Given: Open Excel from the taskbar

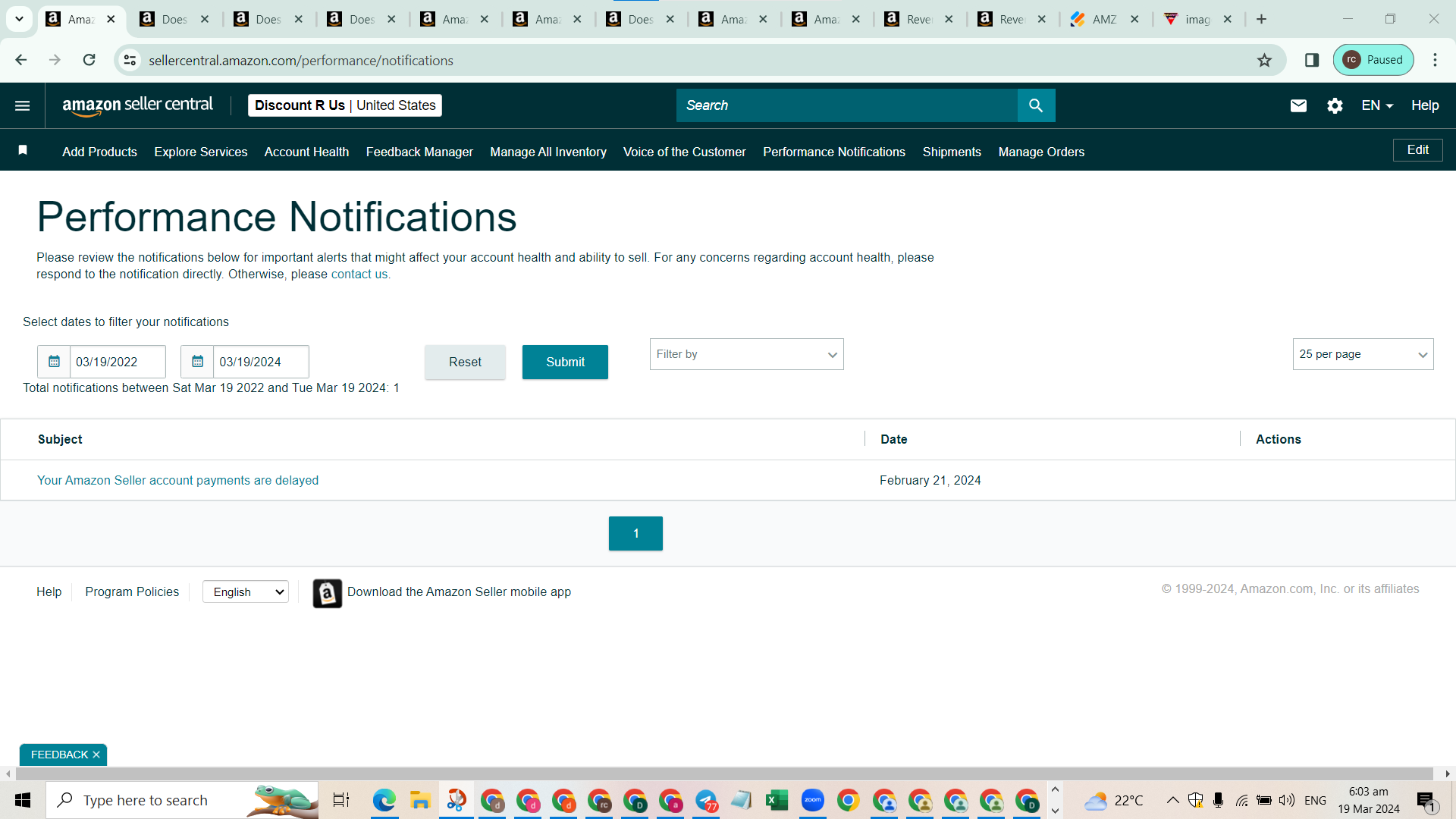Looking at the screenshot, I should click(x=777, y=800).
